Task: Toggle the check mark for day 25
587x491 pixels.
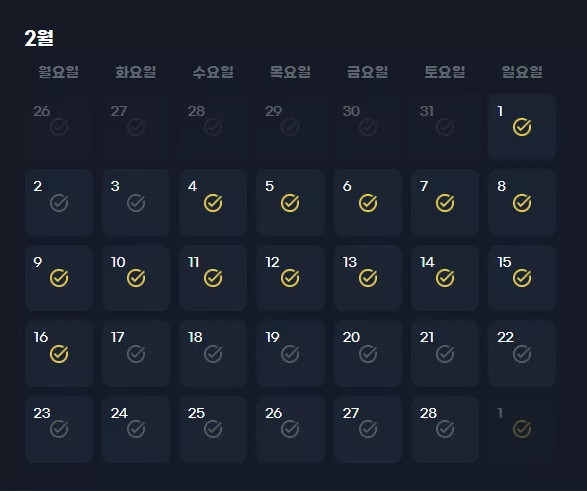Action: coord(213,429)
